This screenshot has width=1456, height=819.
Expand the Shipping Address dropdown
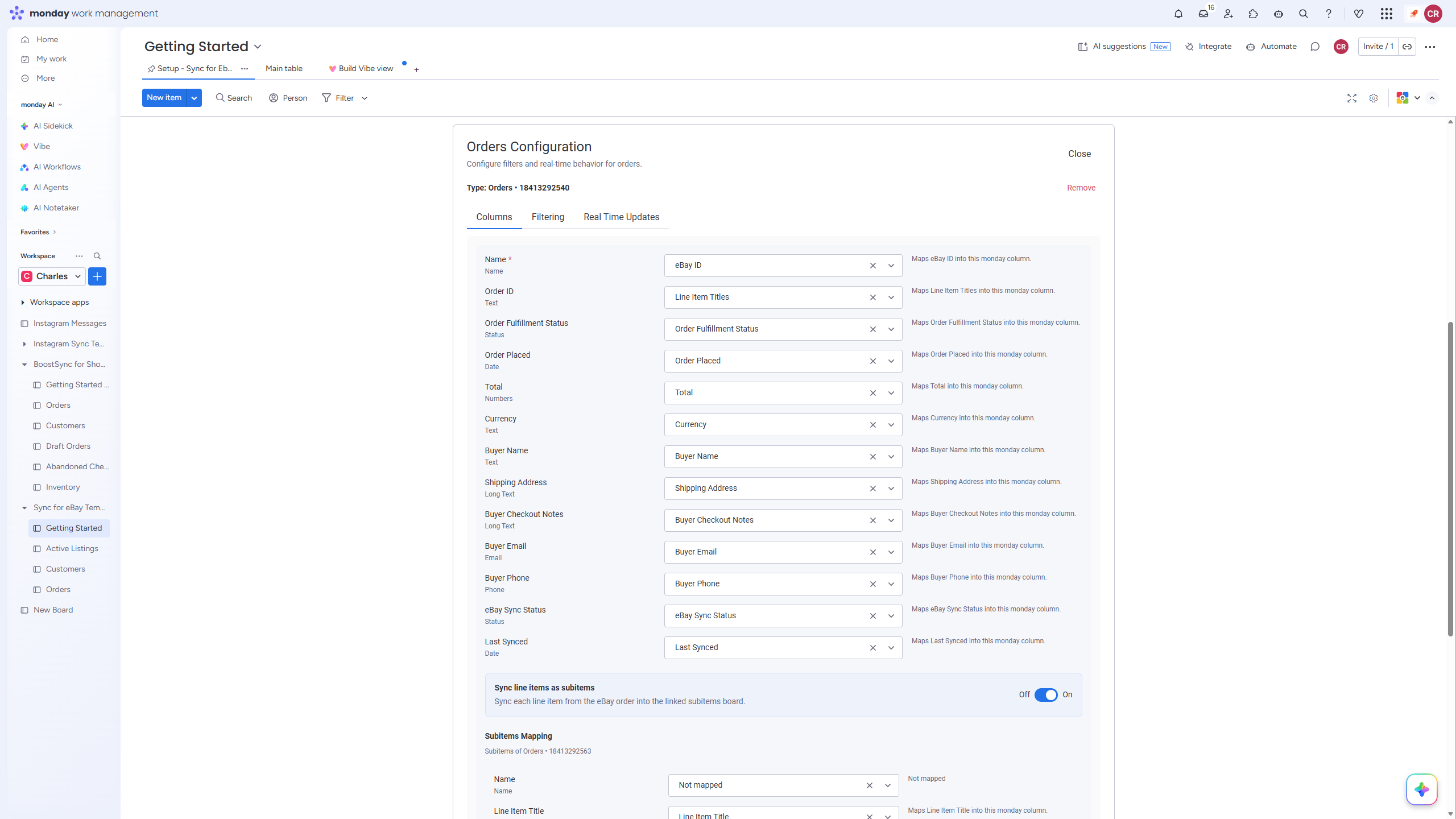click(891, 489)
